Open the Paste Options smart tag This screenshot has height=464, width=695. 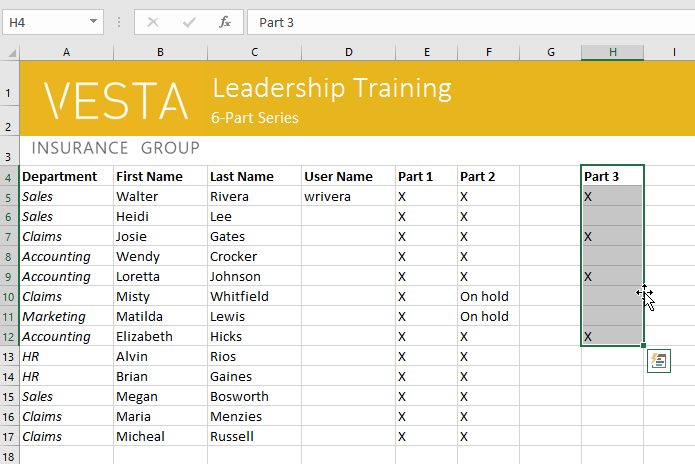point(658,361)
